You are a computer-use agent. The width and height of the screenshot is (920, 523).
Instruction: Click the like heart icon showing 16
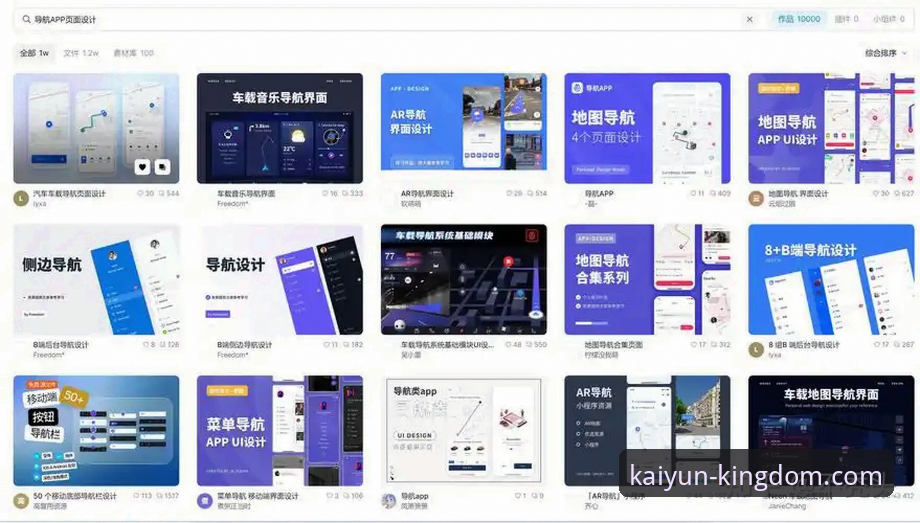[325, 193]
